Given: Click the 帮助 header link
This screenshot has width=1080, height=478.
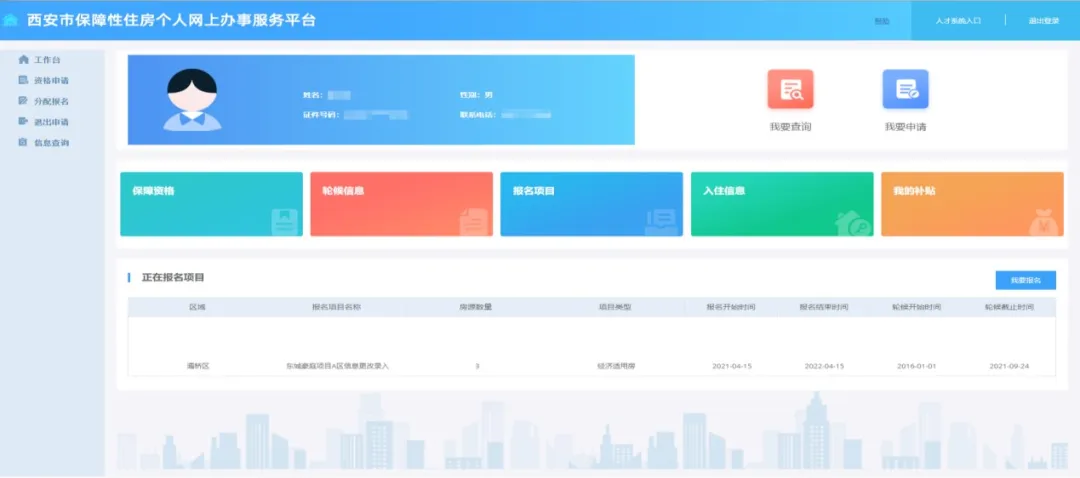Looking at the screenshot, I should [882, 21].
